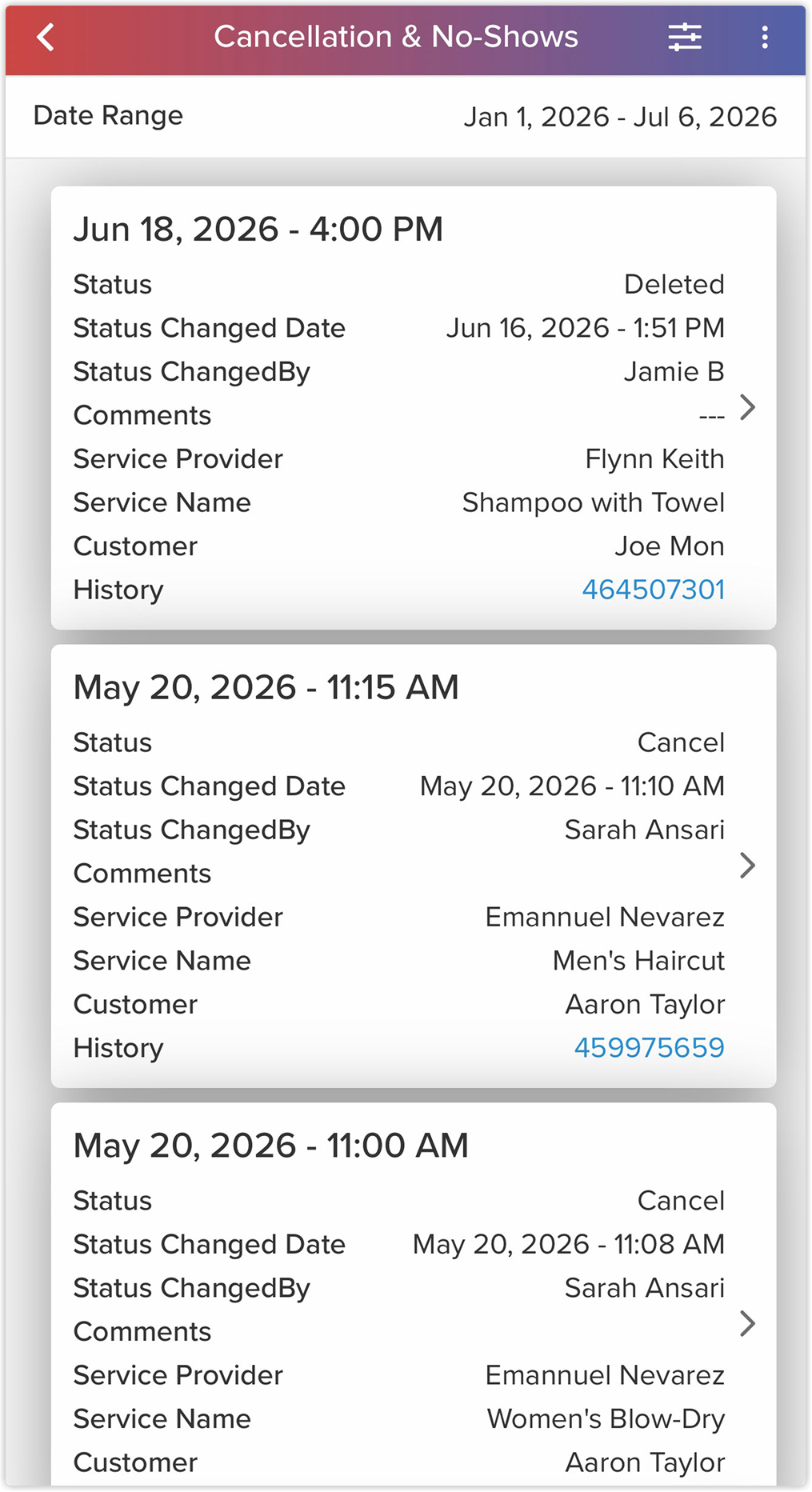Open the filter sliders icon
Viewport: 812px width, 1492px height.
(x=685, y=37)
